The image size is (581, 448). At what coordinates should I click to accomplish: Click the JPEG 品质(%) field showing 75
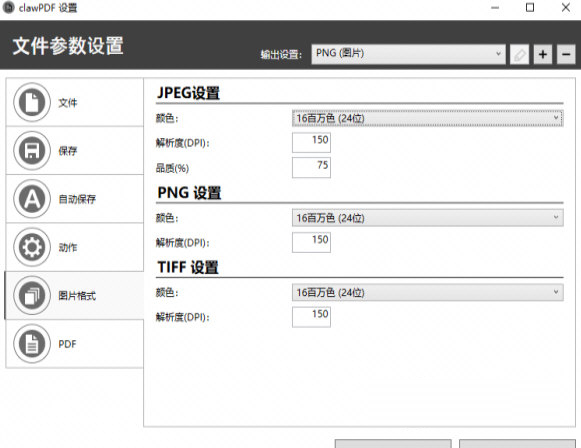311,168
